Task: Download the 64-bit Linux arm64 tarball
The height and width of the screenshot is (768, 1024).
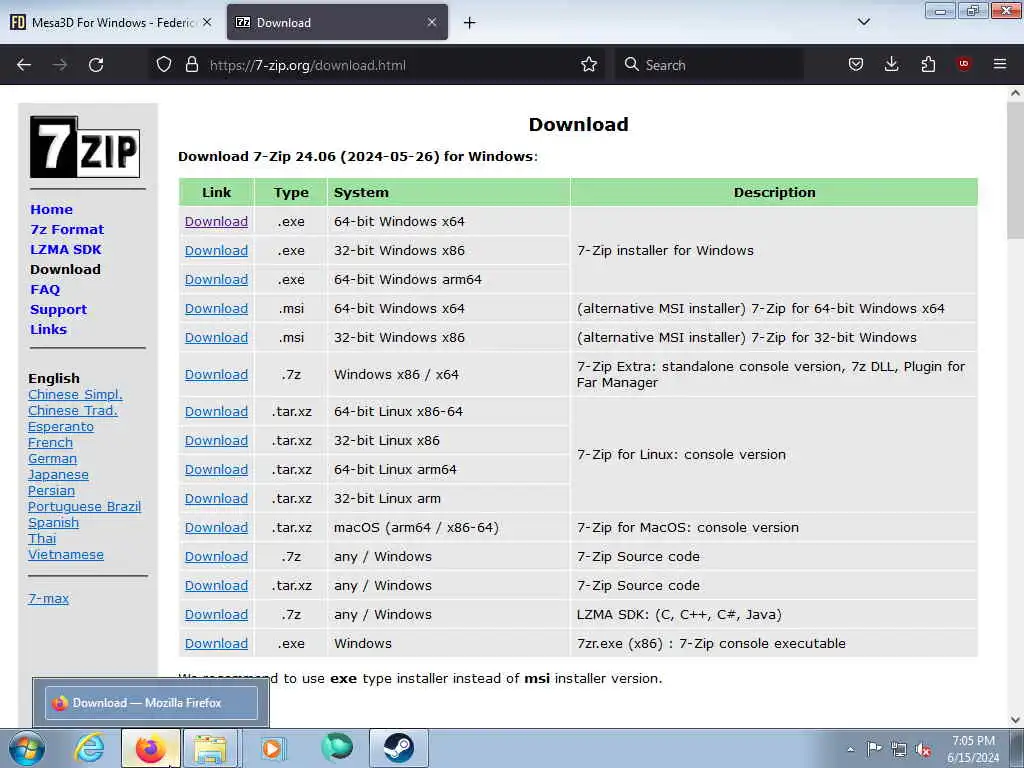Action: coord(216,470)
